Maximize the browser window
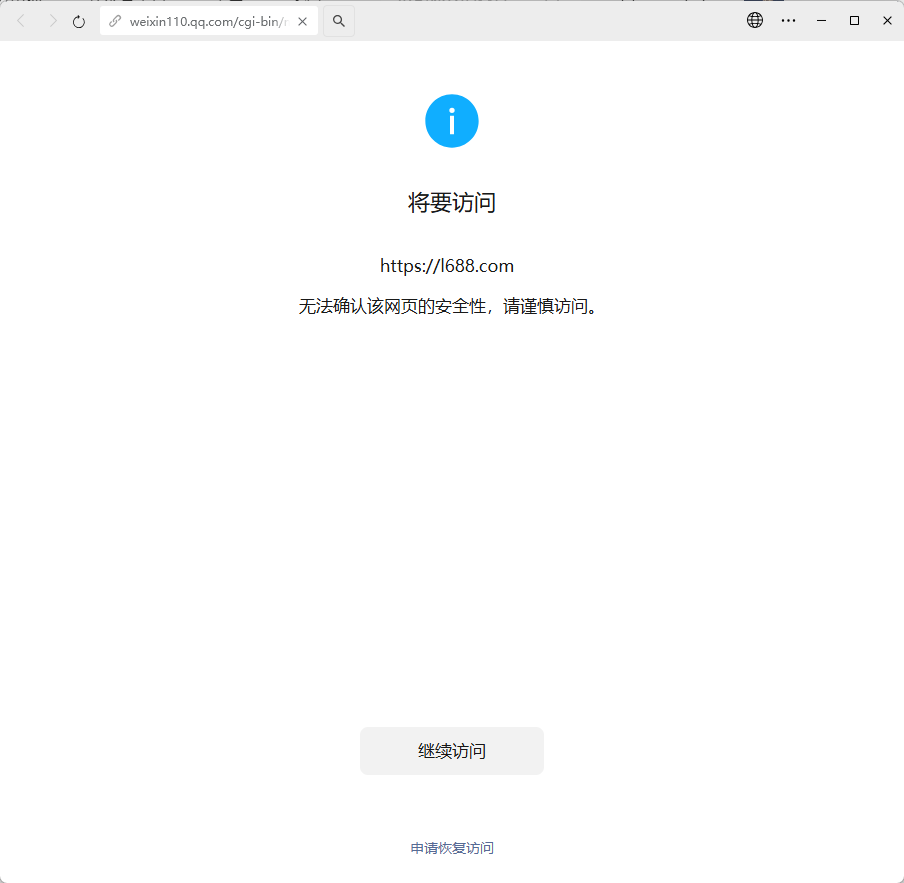This screenshot has height=883, width=904. [854, 21]
